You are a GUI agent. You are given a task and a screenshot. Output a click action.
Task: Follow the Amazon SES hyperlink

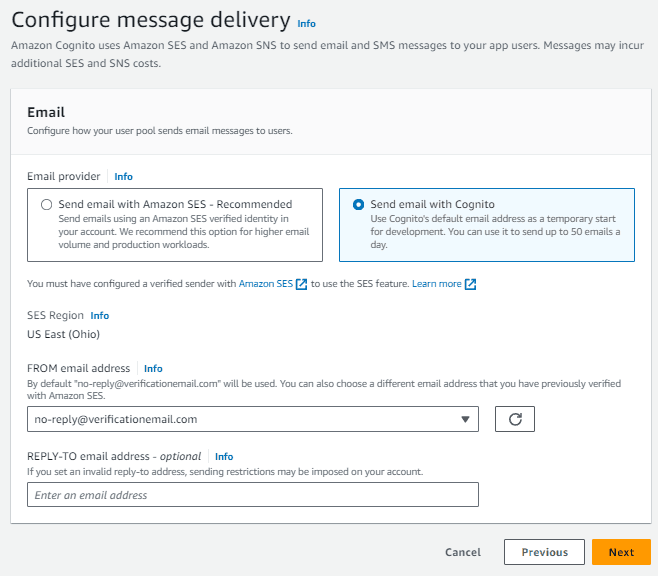coord(266,284)
